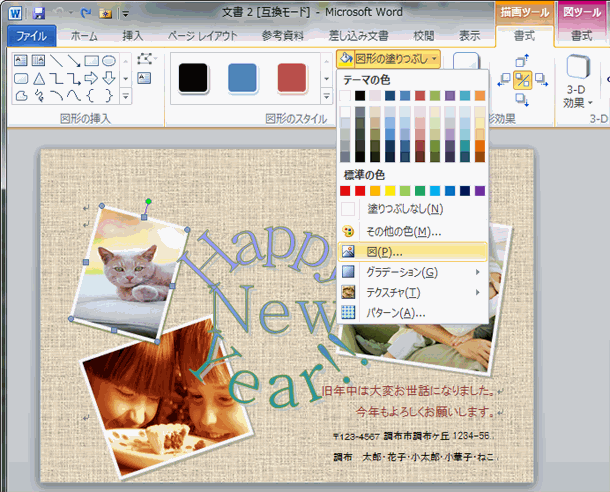Apply the red shape style
610x492 pixels.
coord(292,78)
